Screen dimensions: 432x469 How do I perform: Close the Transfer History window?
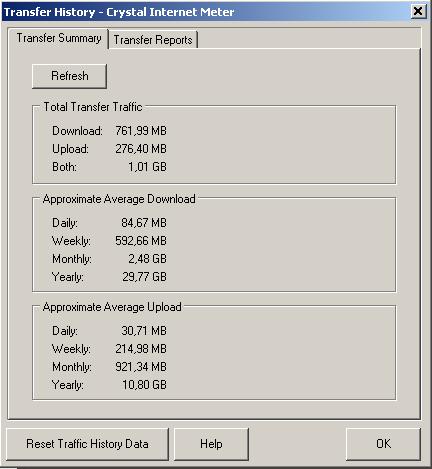point(418,11)
